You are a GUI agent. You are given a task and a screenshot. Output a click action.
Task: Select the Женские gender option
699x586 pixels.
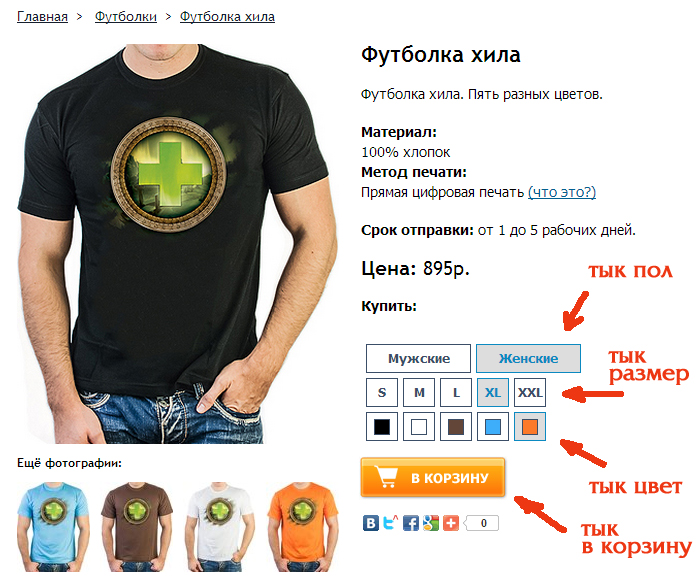click(x=528, y=358)
